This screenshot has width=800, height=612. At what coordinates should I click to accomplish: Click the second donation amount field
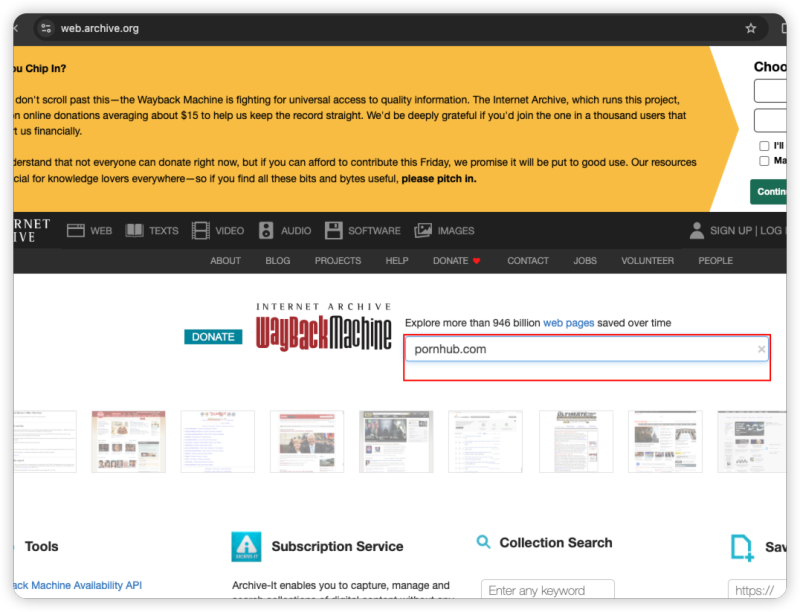pyautogui.click(x=770, y=120)
